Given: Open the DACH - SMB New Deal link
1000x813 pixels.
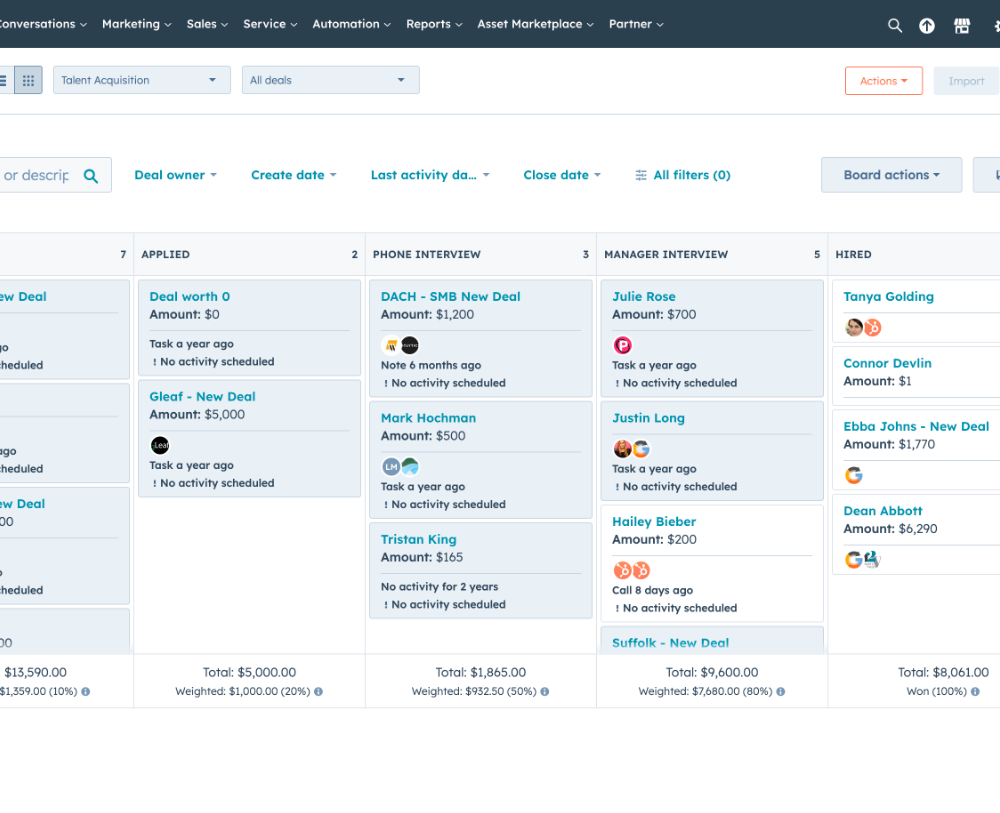Looking at the screenshot, I should point(450,297).
